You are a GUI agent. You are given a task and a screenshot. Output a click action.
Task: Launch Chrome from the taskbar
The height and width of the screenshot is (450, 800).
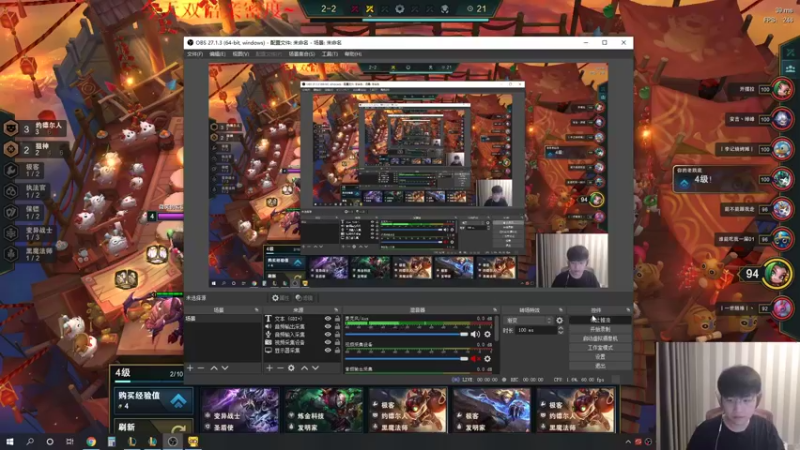point(91,441)
